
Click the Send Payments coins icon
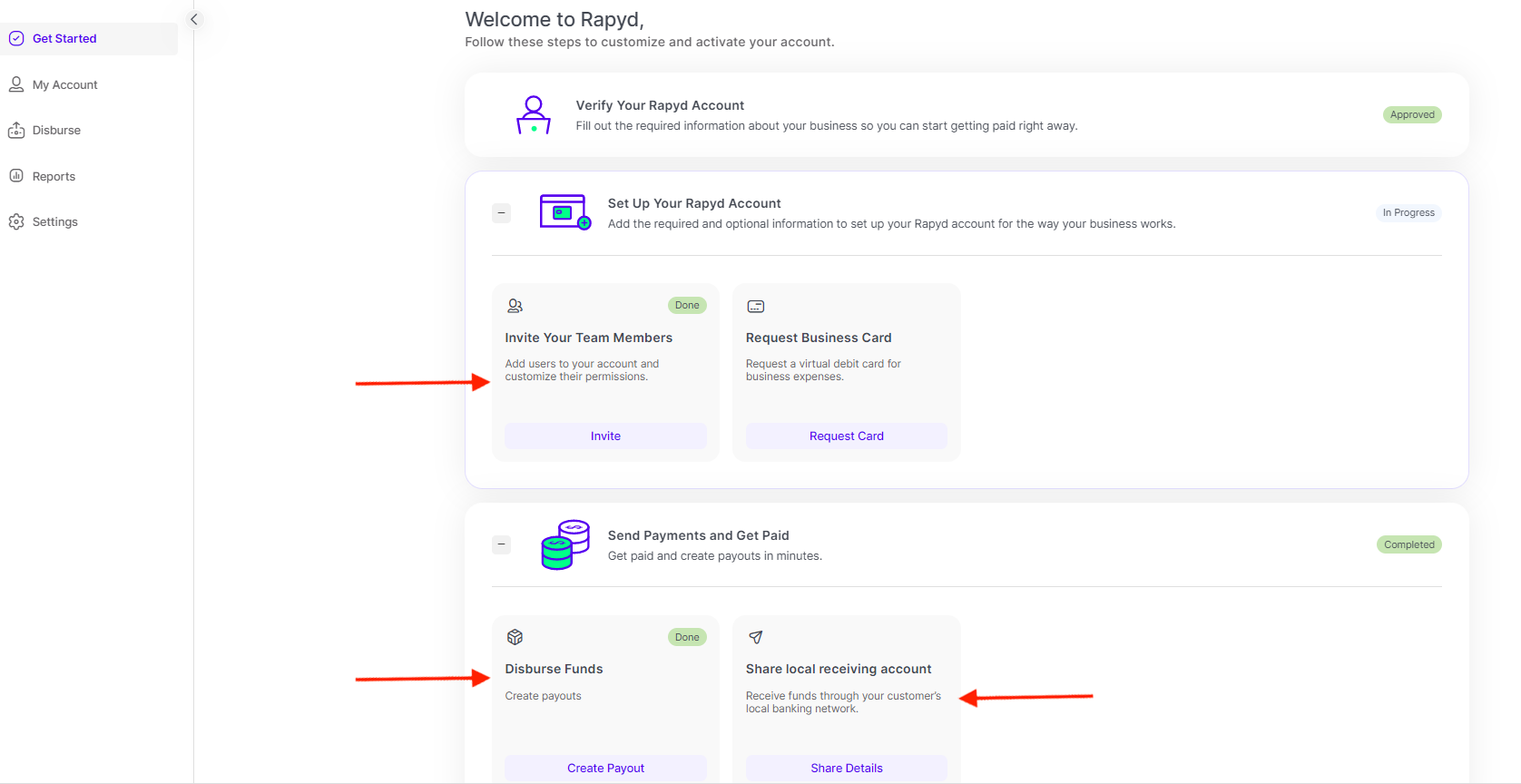tap(564, 544)
